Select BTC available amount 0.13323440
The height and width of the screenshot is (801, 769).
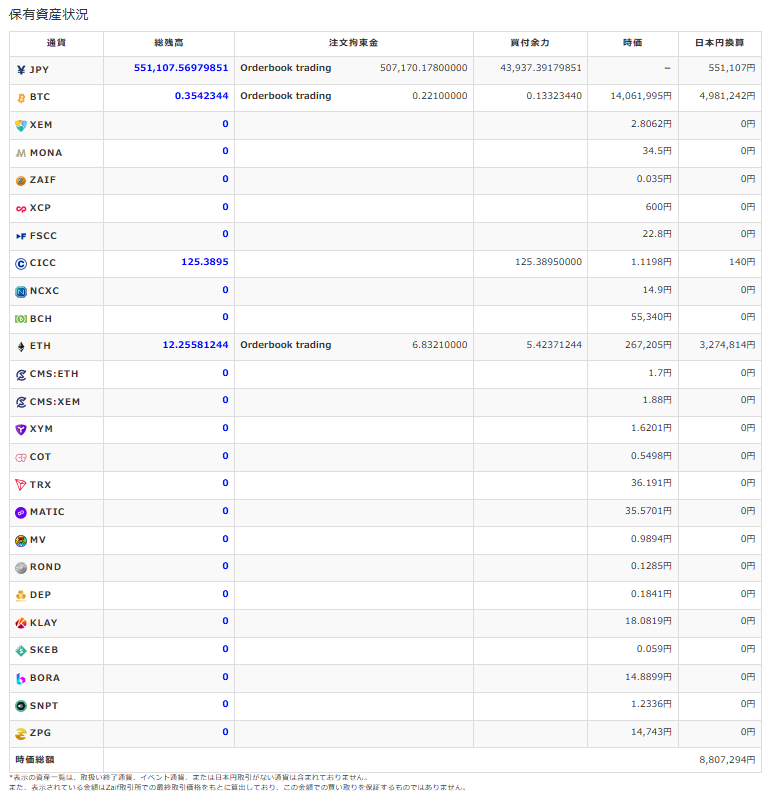[554, 96]
